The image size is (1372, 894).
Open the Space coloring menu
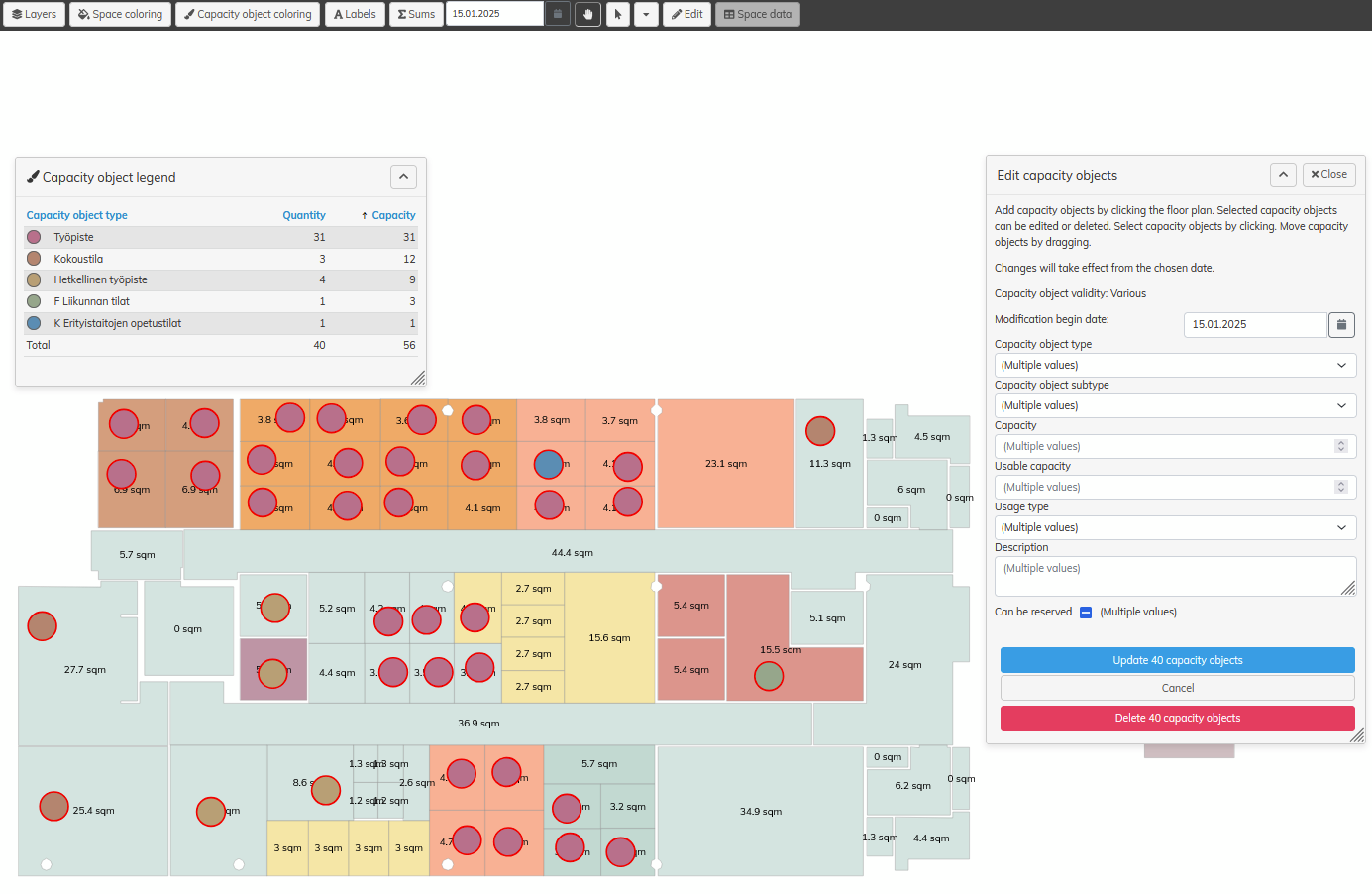coord(120,14)
